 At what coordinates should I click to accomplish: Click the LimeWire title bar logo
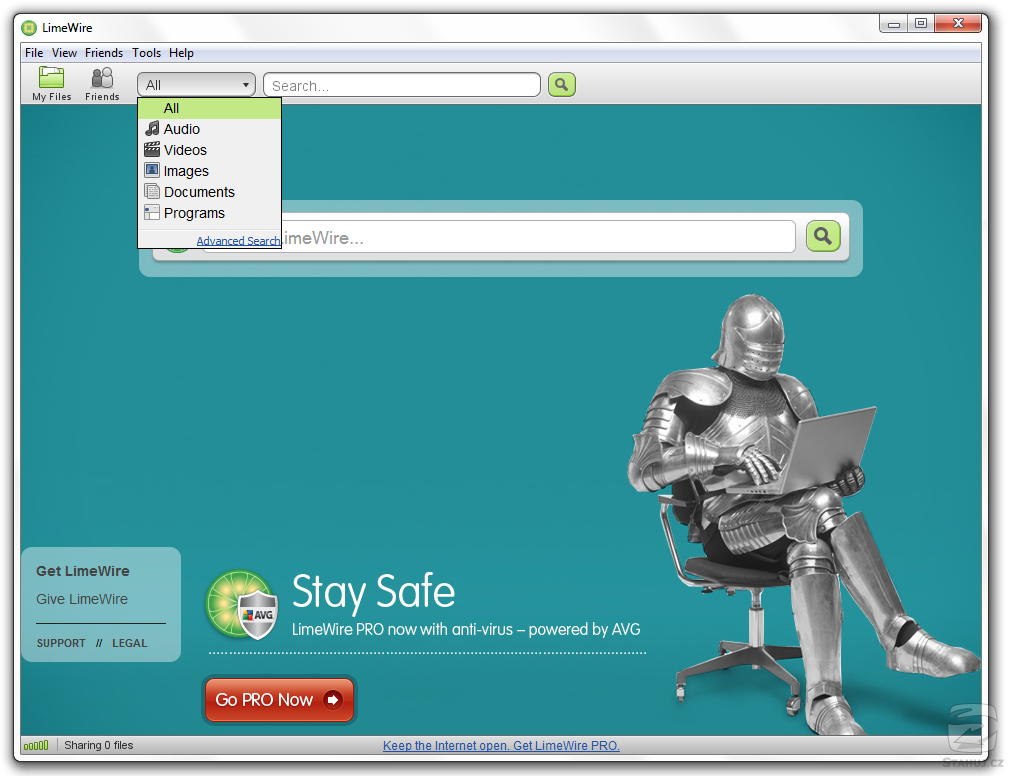(x=29, y=28)
